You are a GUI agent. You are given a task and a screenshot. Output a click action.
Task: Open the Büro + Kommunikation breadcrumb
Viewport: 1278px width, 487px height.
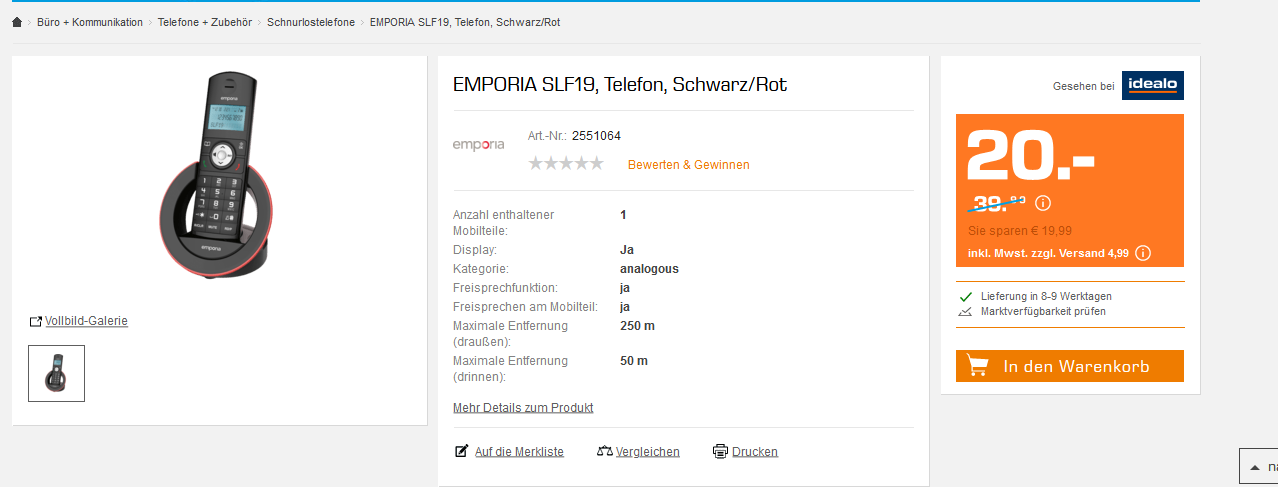(x=90, y=22)
